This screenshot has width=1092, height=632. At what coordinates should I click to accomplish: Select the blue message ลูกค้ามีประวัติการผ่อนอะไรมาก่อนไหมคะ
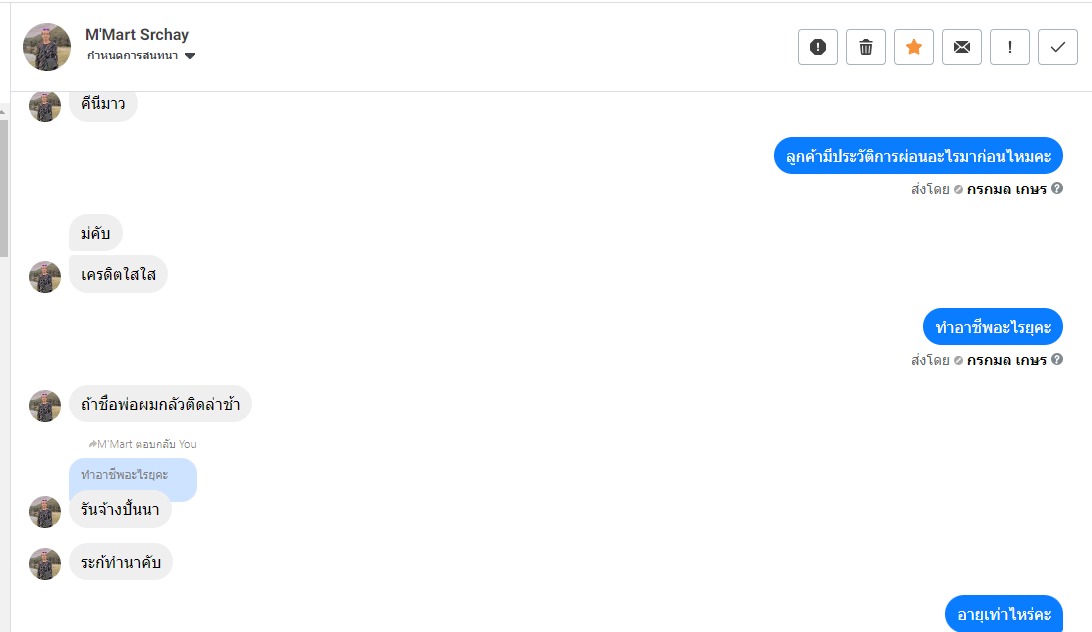917,156
